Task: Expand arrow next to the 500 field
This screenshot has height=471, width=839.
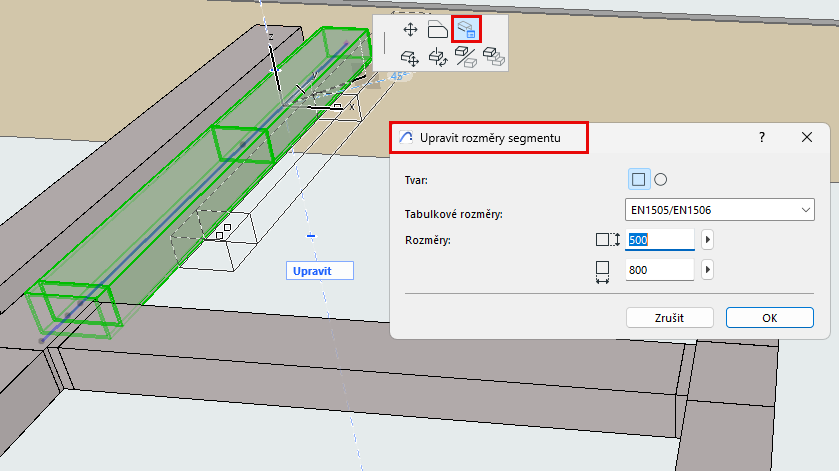Action: [x=707, y=240]
